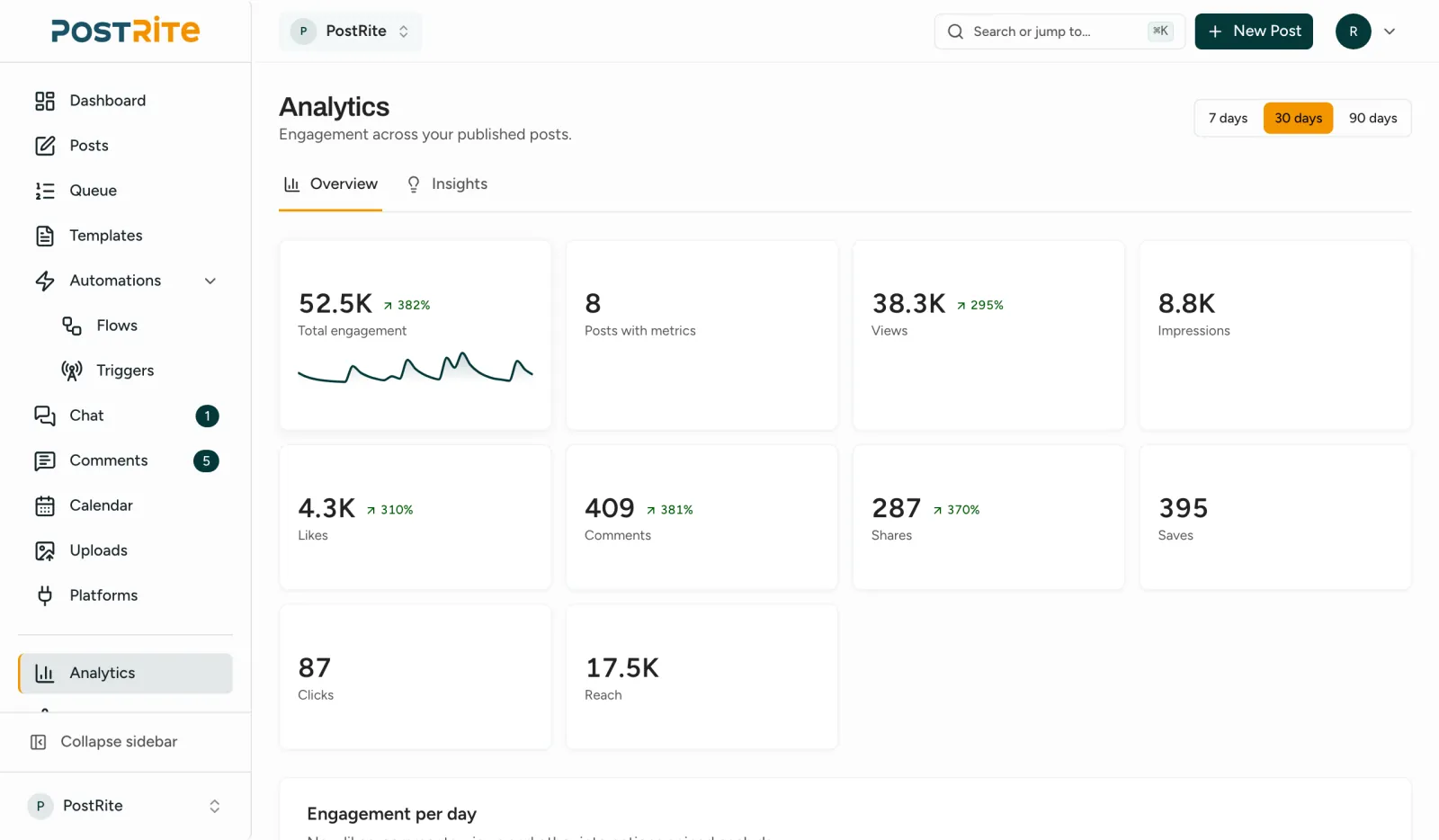This screenshot has height=840, width=1439.
Task: Click the Search or jump to field
Action: [1059, 31]
